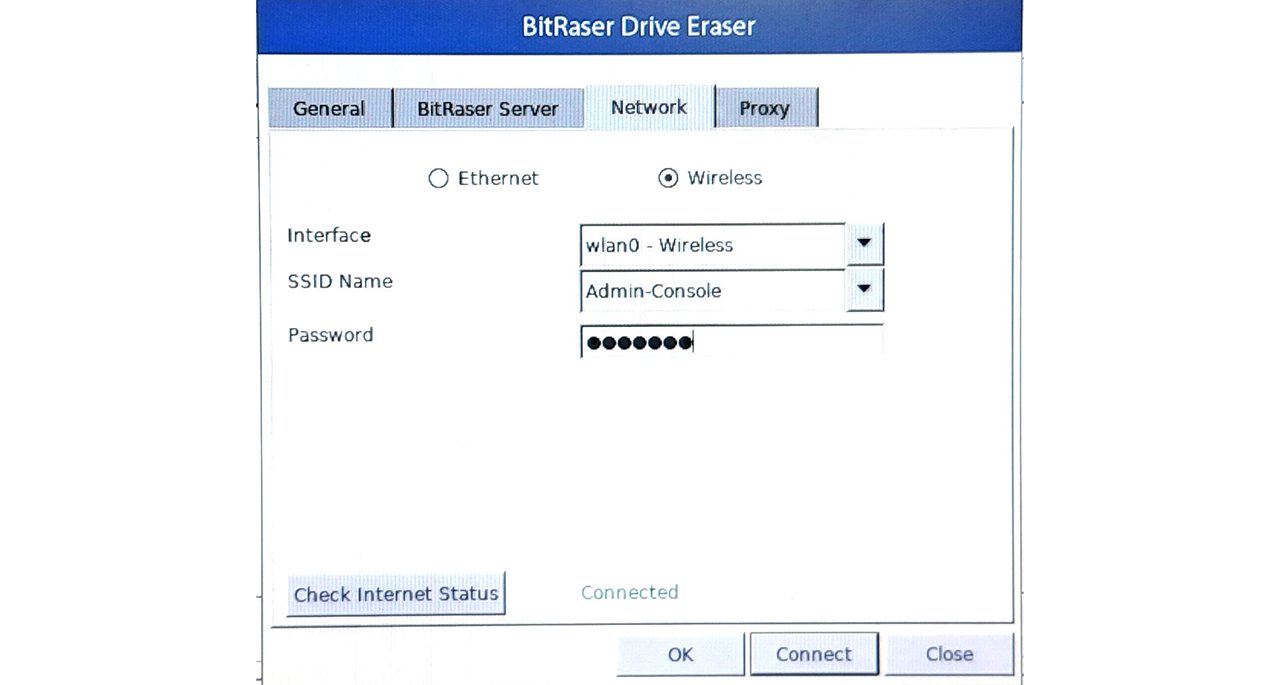Click the Connect button

[814, 654]
